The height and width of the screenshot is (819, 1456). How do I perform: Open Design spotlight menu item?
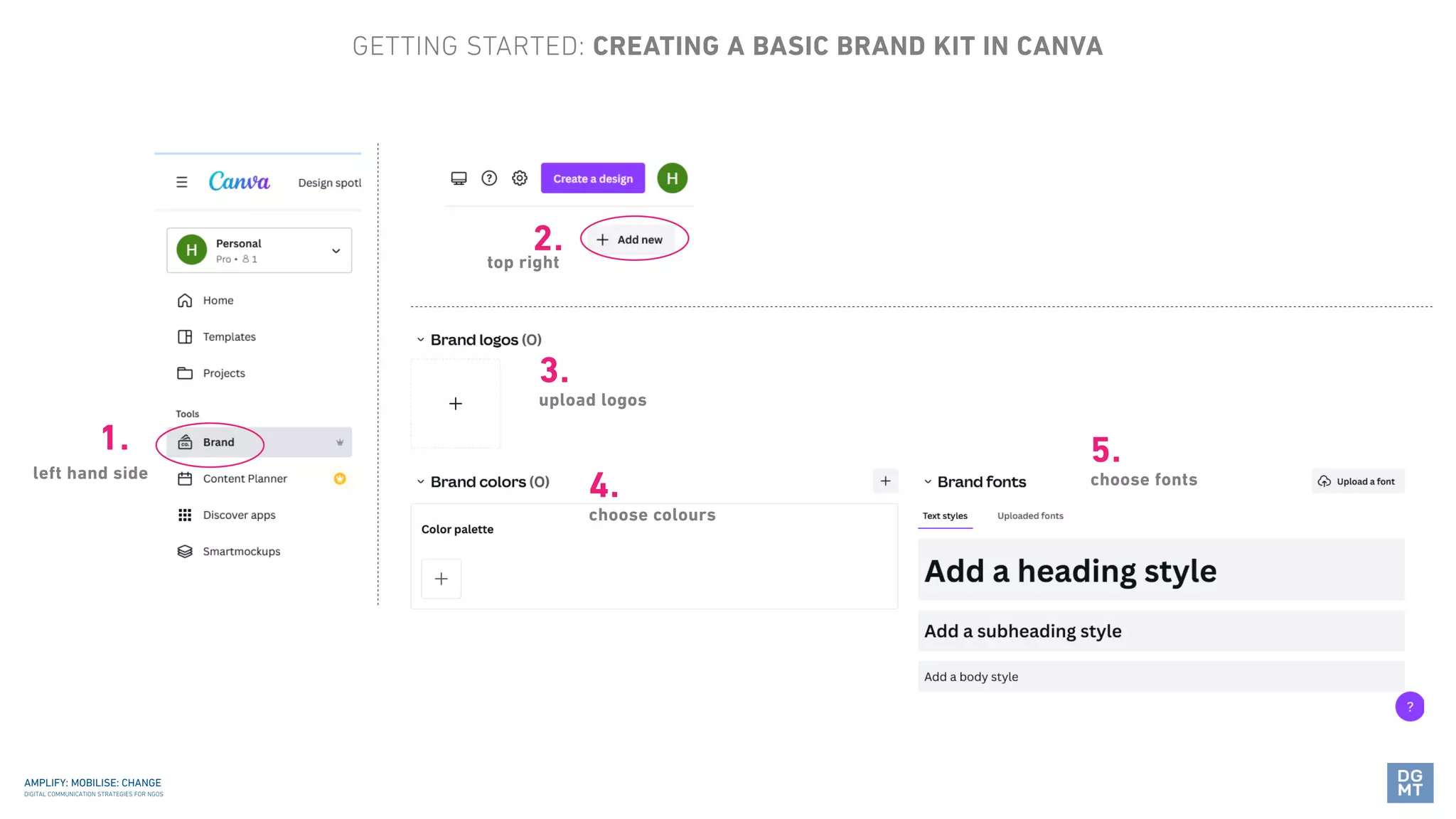point(330,183)
